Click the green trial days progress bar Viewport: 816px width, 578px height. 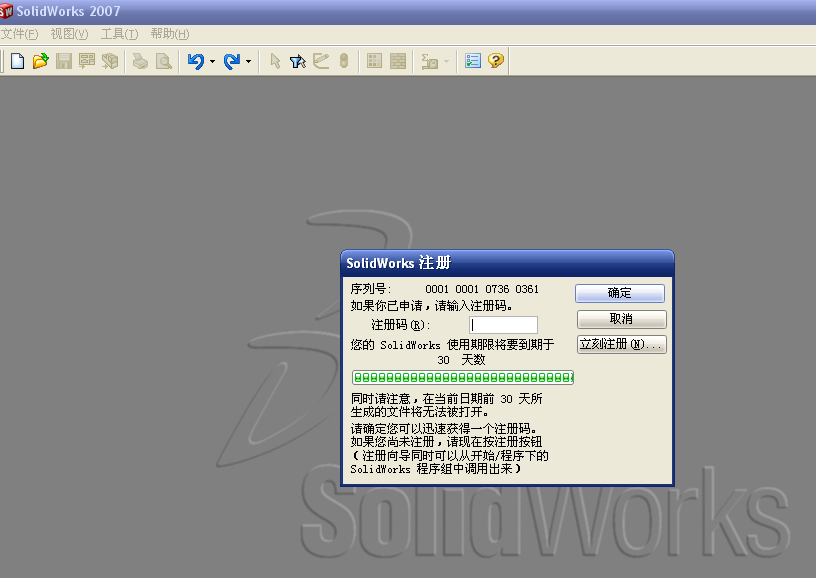click(463, 378)
